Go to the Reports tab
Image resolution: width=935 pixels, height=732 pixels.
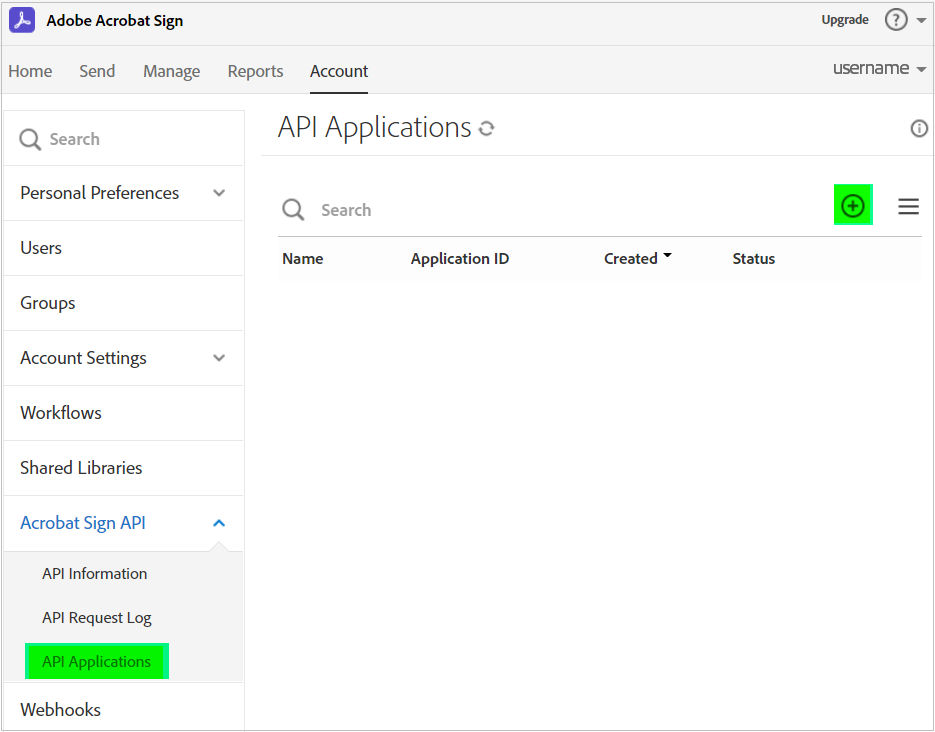pos(255,71)
